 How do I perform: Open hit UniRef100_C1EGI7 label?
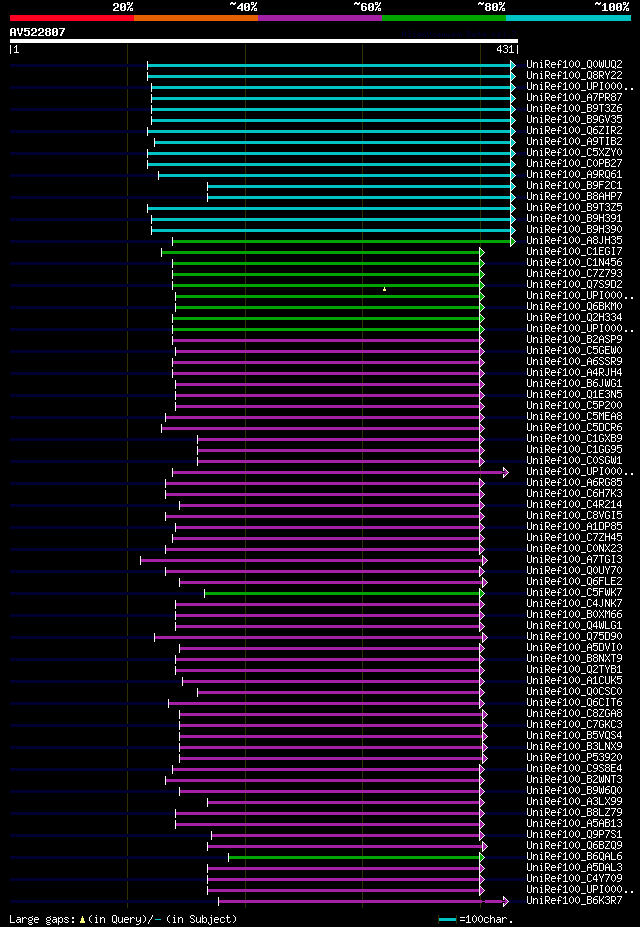[574, 252]
